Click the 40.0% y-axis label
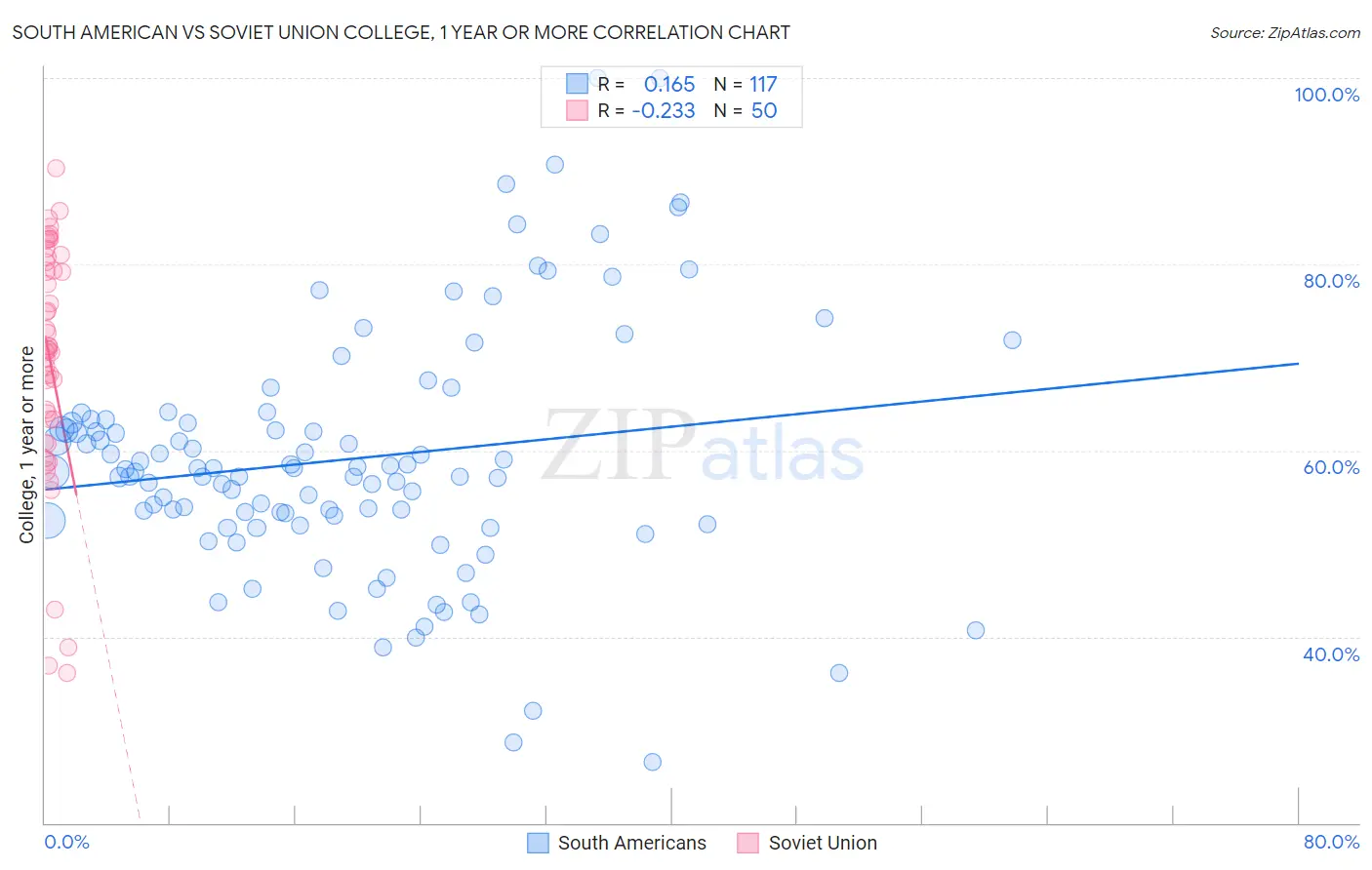Viewport: 1372px width, 870px height. [x=1331, y=654]
